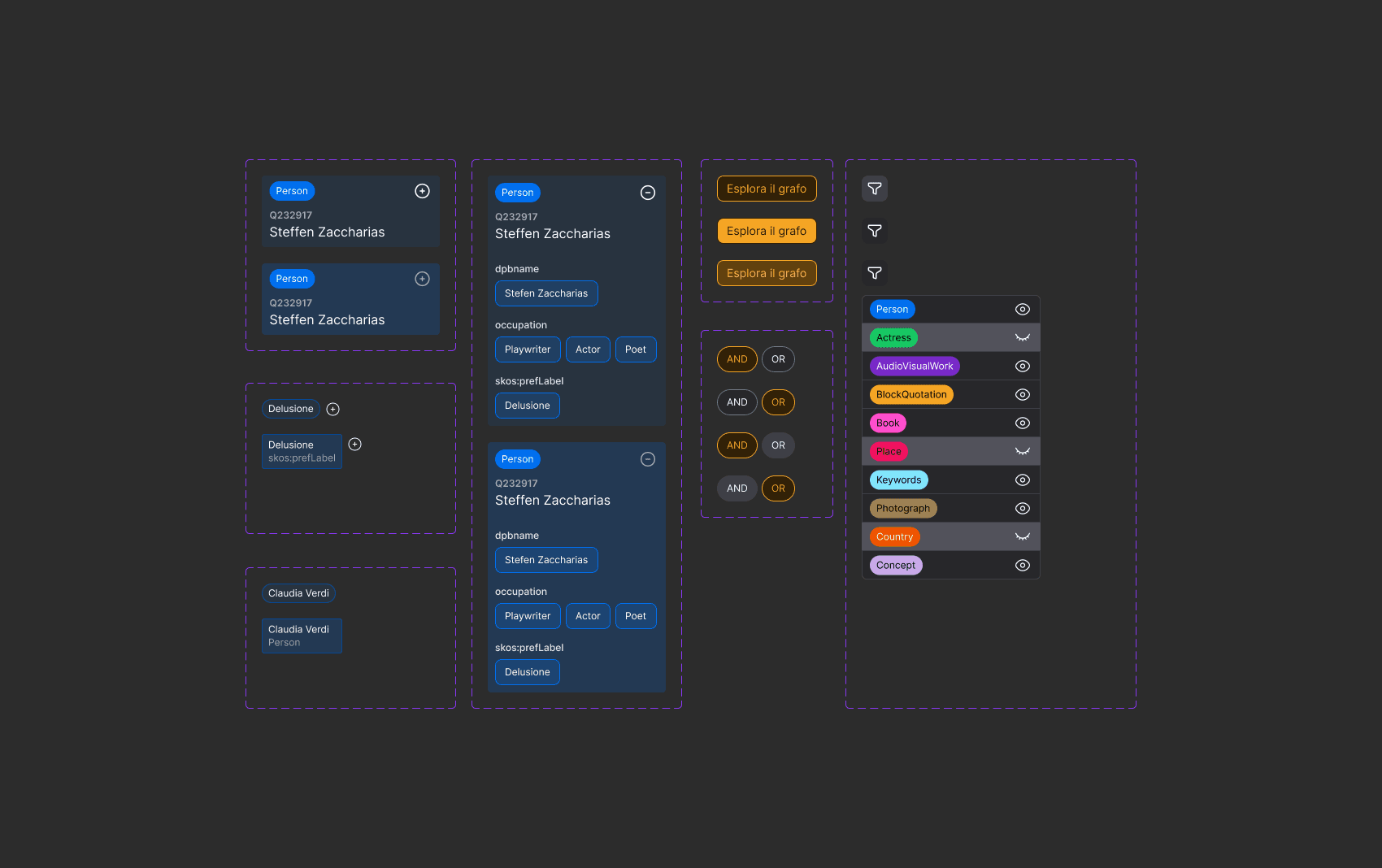Click Q232917 ID on second collapsed card
1382x868 pixels.
(291, 303)
